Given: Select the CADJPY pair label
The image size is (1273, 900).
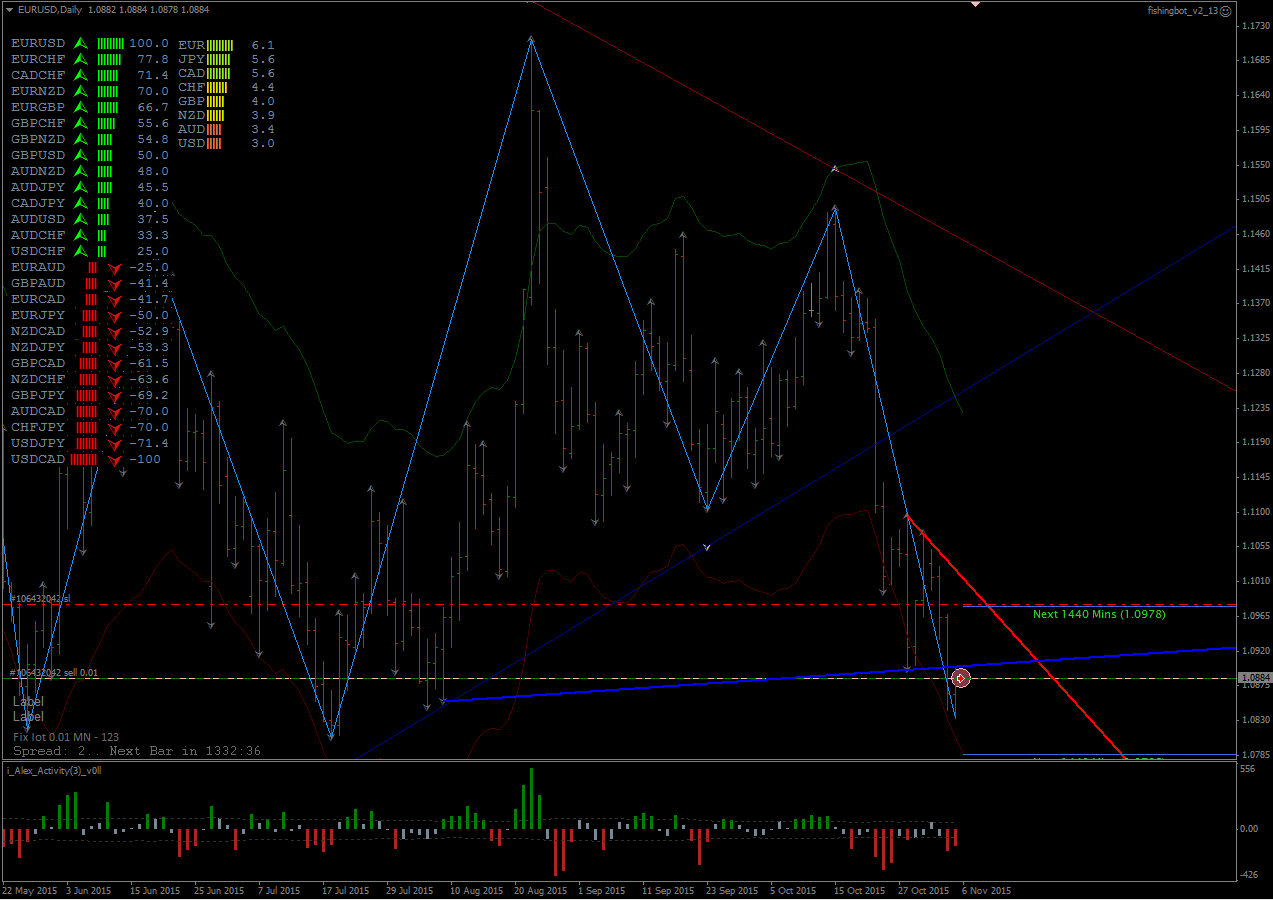Looking at the screenshot, I should click(x=38, y=204).
